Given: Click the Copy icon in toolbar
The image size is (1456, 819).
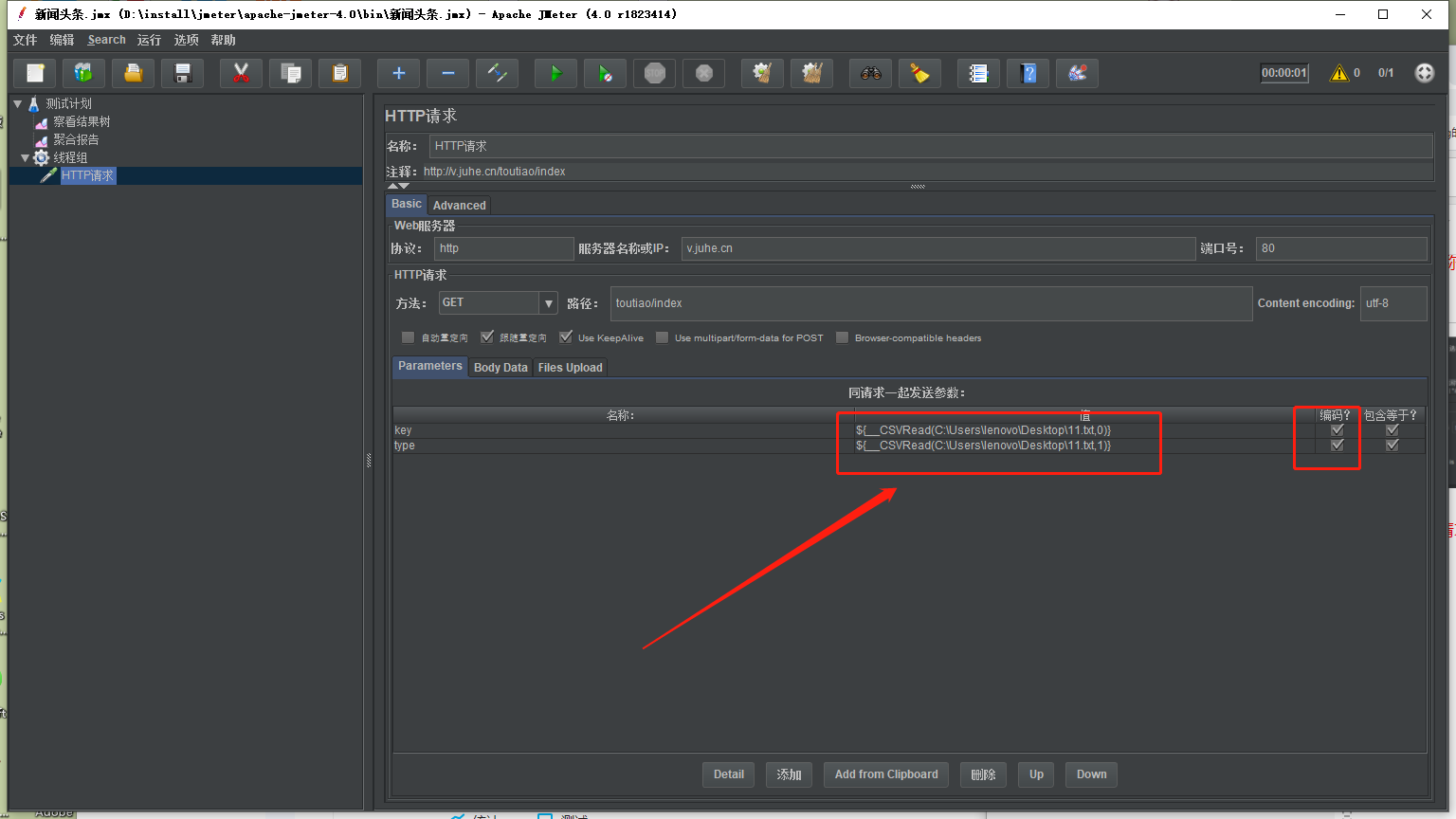Looking at the screenshot, I should click(291, 73).
